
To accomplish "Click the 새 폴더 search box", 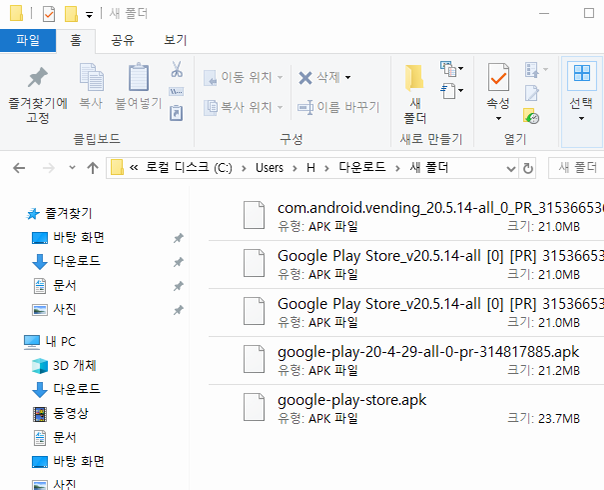I will [x=576, y=168].
